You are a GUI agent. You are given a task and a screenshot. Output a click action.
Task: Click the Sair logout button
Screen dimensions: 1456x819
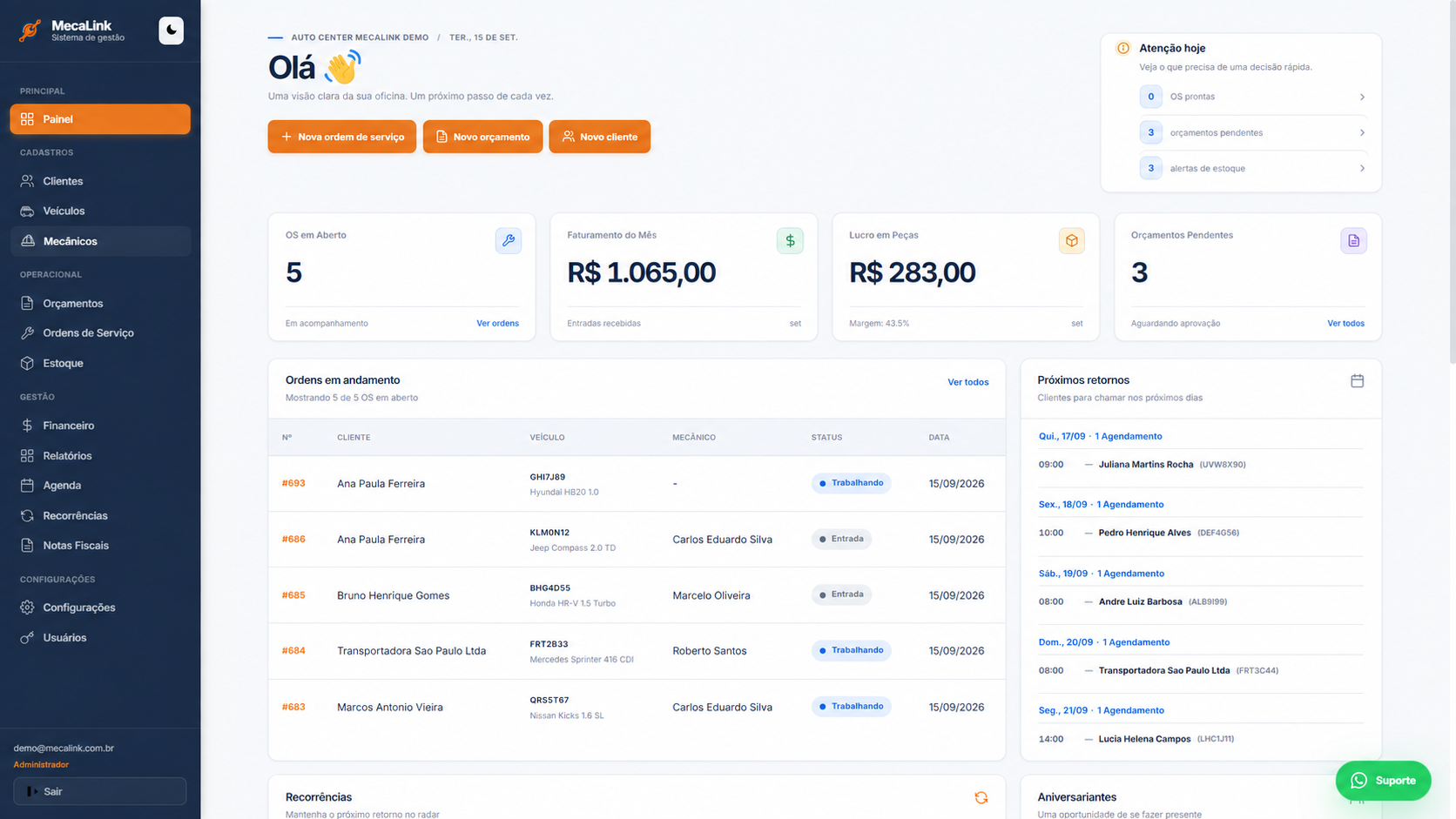point(100,791)
